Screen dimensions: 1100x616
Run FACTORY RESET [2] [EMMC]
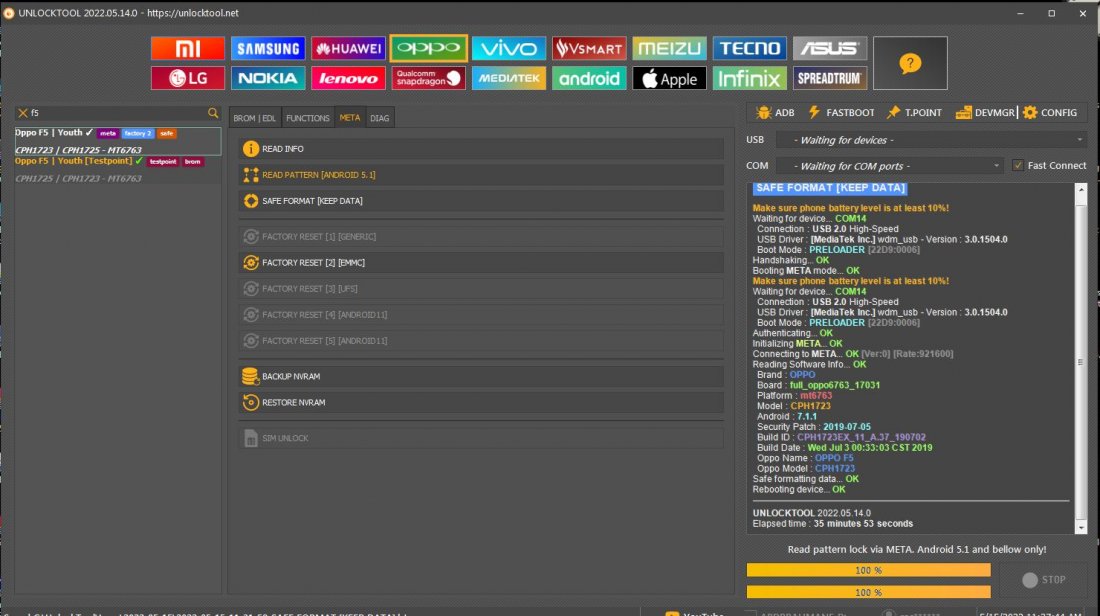coord(481,262)
